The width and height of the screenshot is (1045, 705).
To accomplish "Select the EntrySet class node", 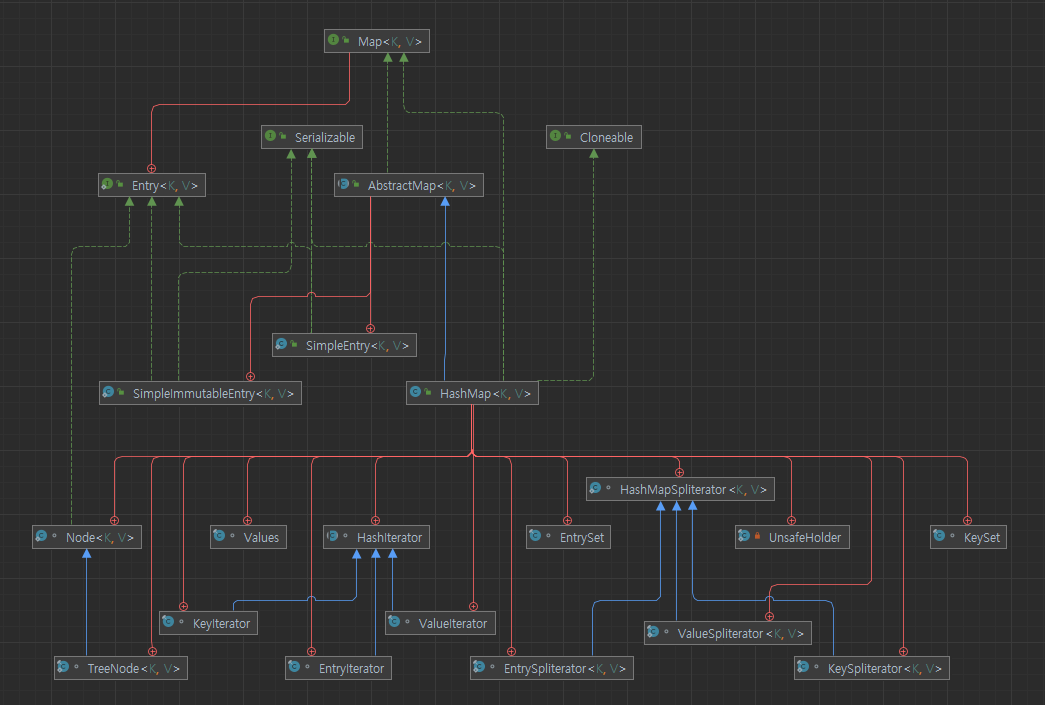I will pos(568,537).
